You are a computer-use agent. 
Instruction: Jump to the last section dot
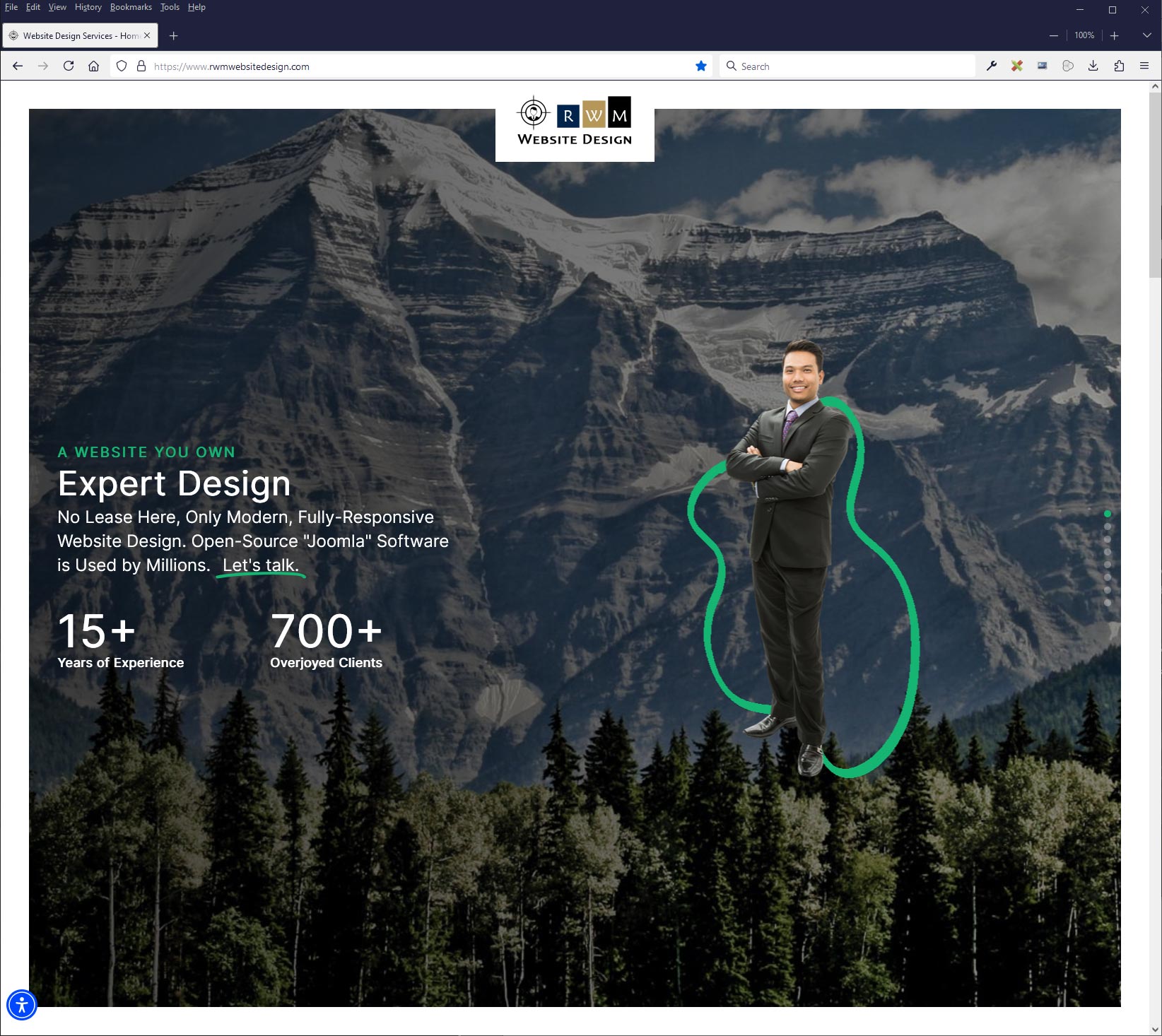1108,603
